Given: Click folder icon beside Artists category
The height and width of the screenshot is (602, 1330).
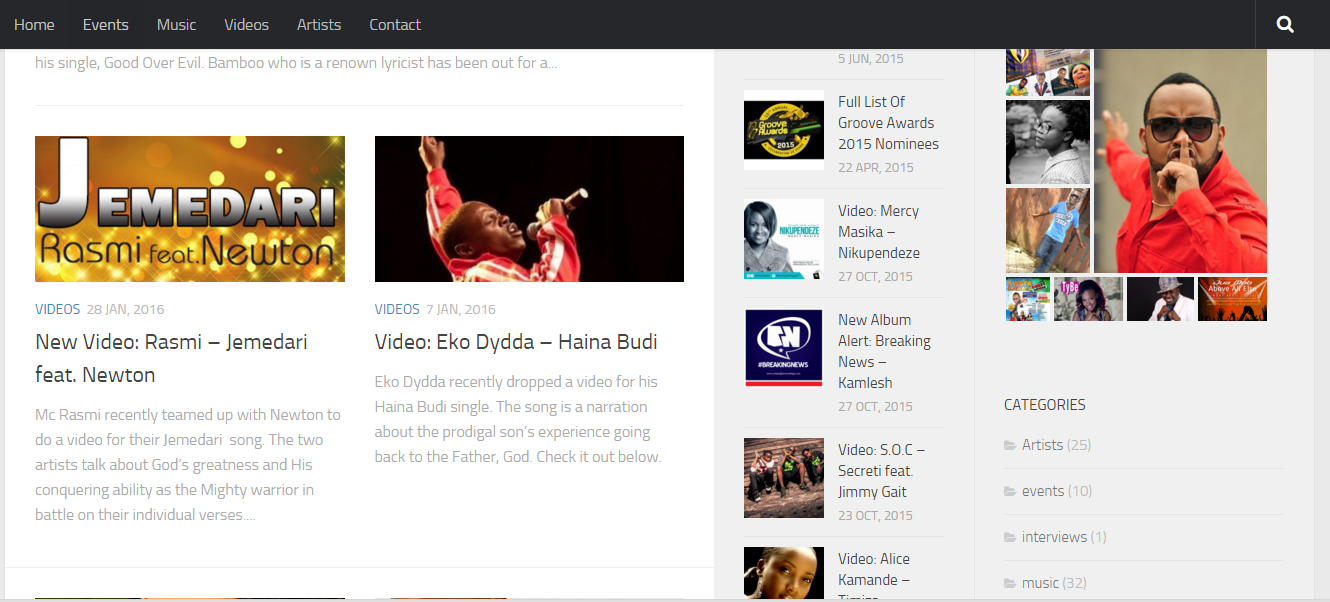Looking at the screenshot, I should (1010, 445).
